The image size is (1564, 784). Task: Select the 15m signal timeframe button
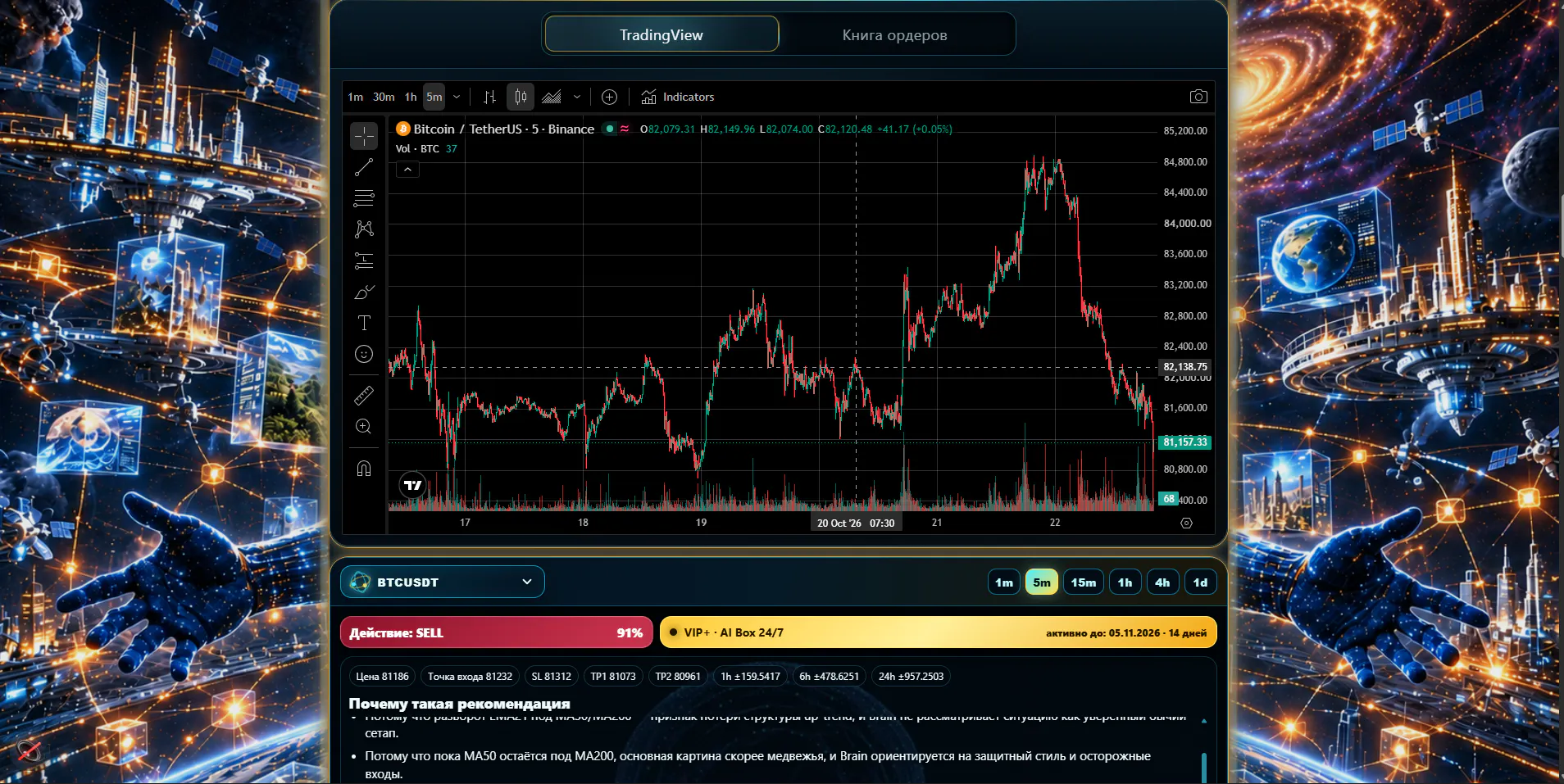pos(1083,582)
